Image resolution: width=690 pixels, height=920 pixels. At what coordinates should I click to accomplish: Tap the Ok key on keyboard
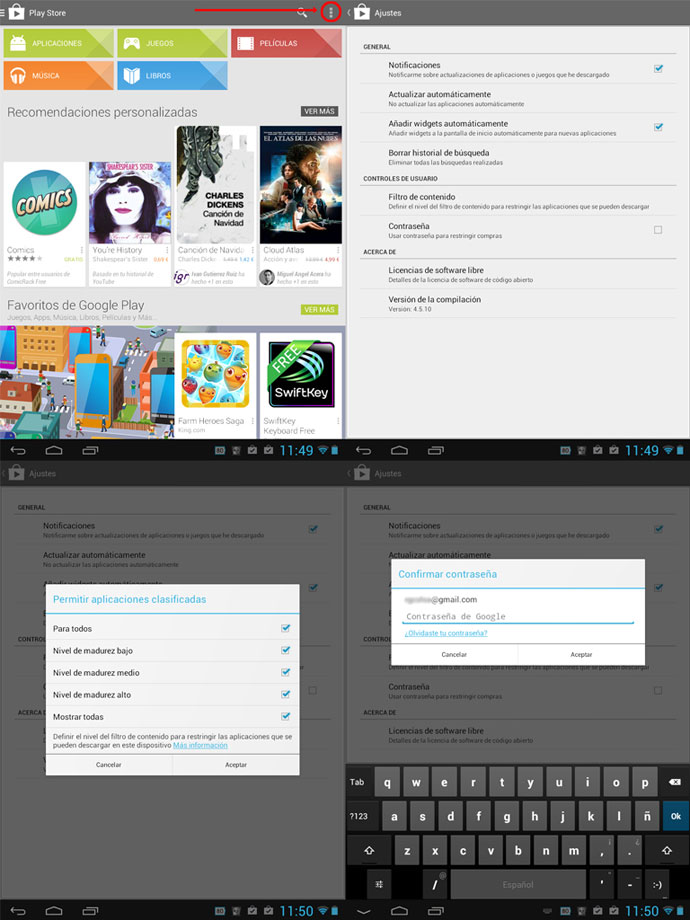[x=676, y=816]
